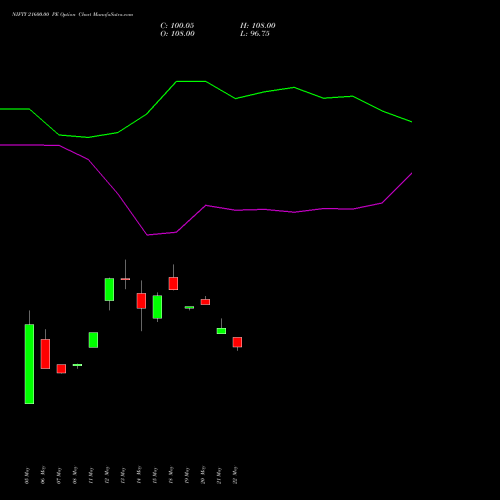Click the 08 May date label

tap(75, 475)
